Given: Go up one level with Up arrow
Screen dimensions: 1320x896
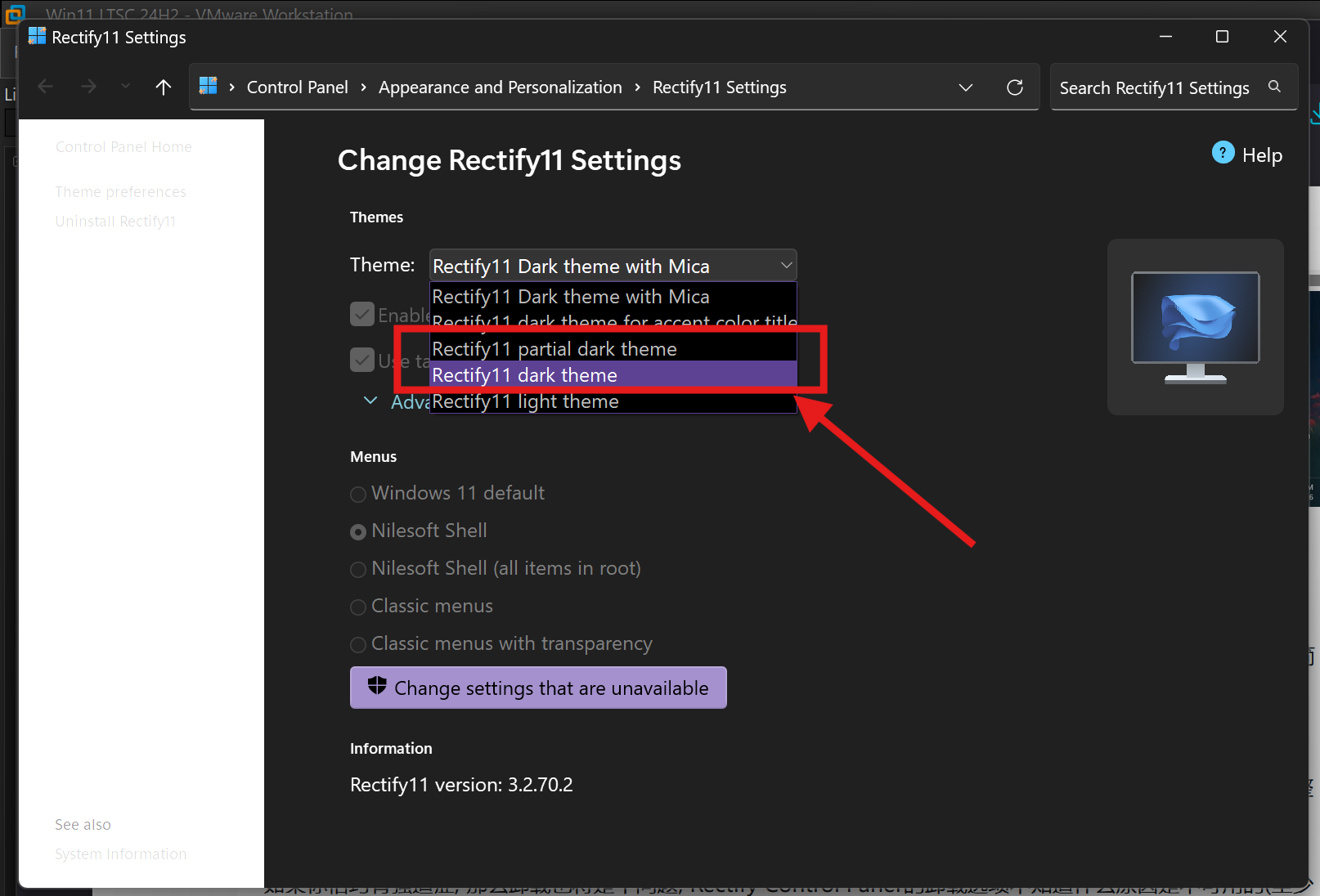Looking at the screenshot, I should pyautogui.click(x=164, y=87).
